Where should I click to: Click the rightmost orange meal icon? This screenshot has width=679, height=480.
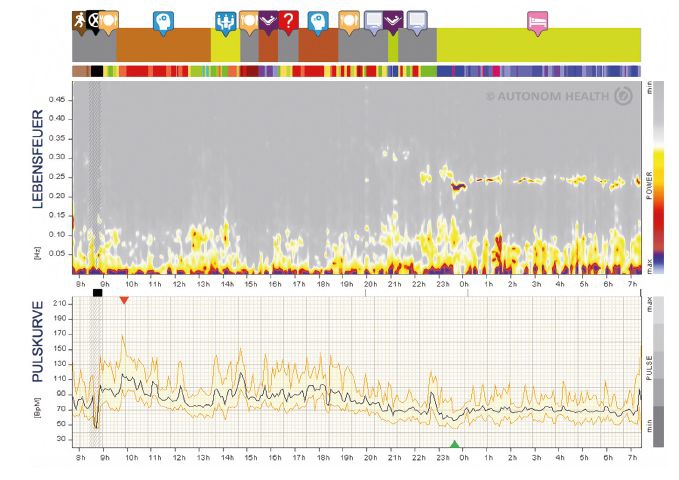coord(349,19)
